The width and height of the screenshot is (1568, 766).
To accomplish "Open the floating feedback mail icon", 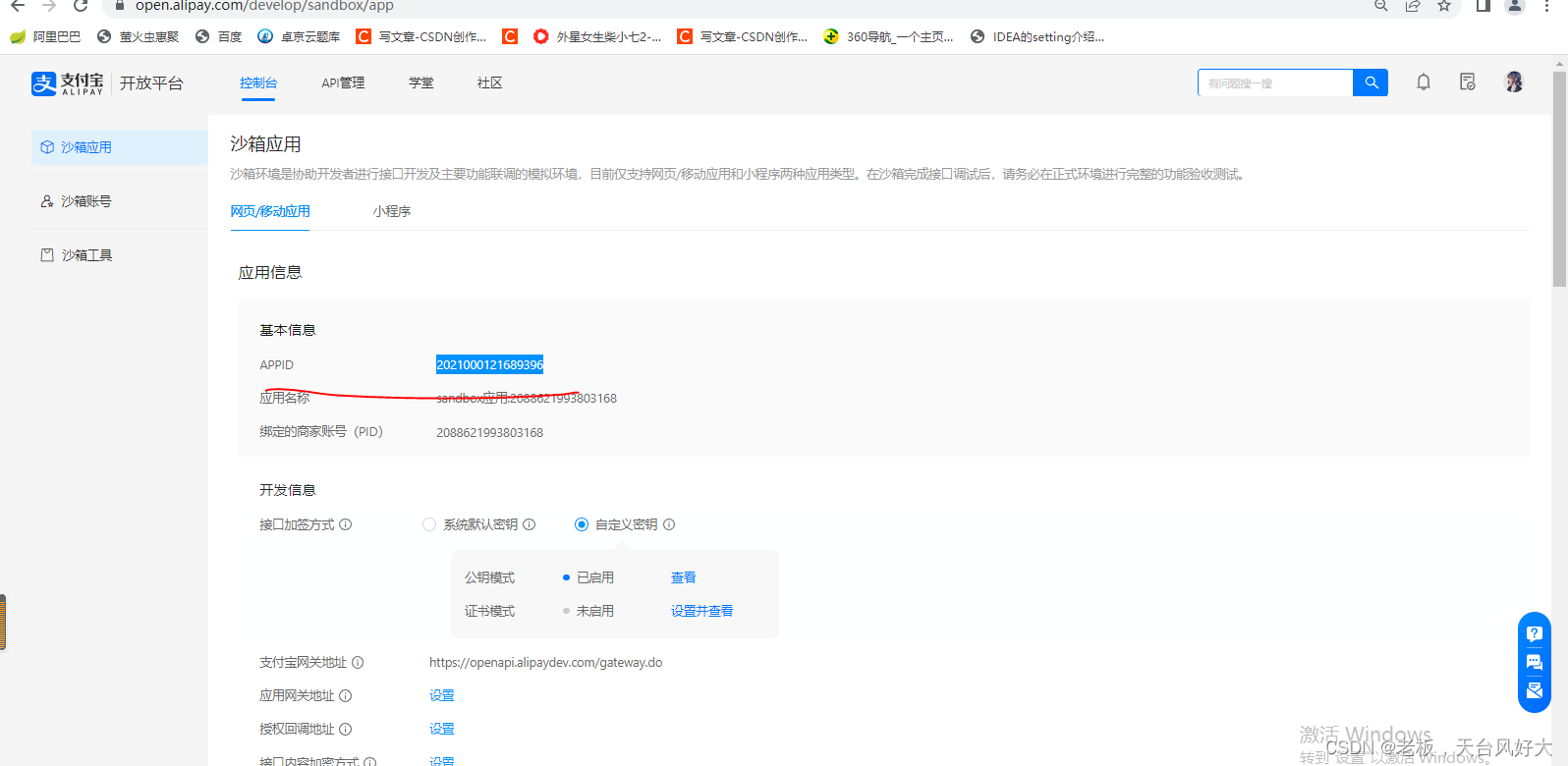I will 1535,691.
